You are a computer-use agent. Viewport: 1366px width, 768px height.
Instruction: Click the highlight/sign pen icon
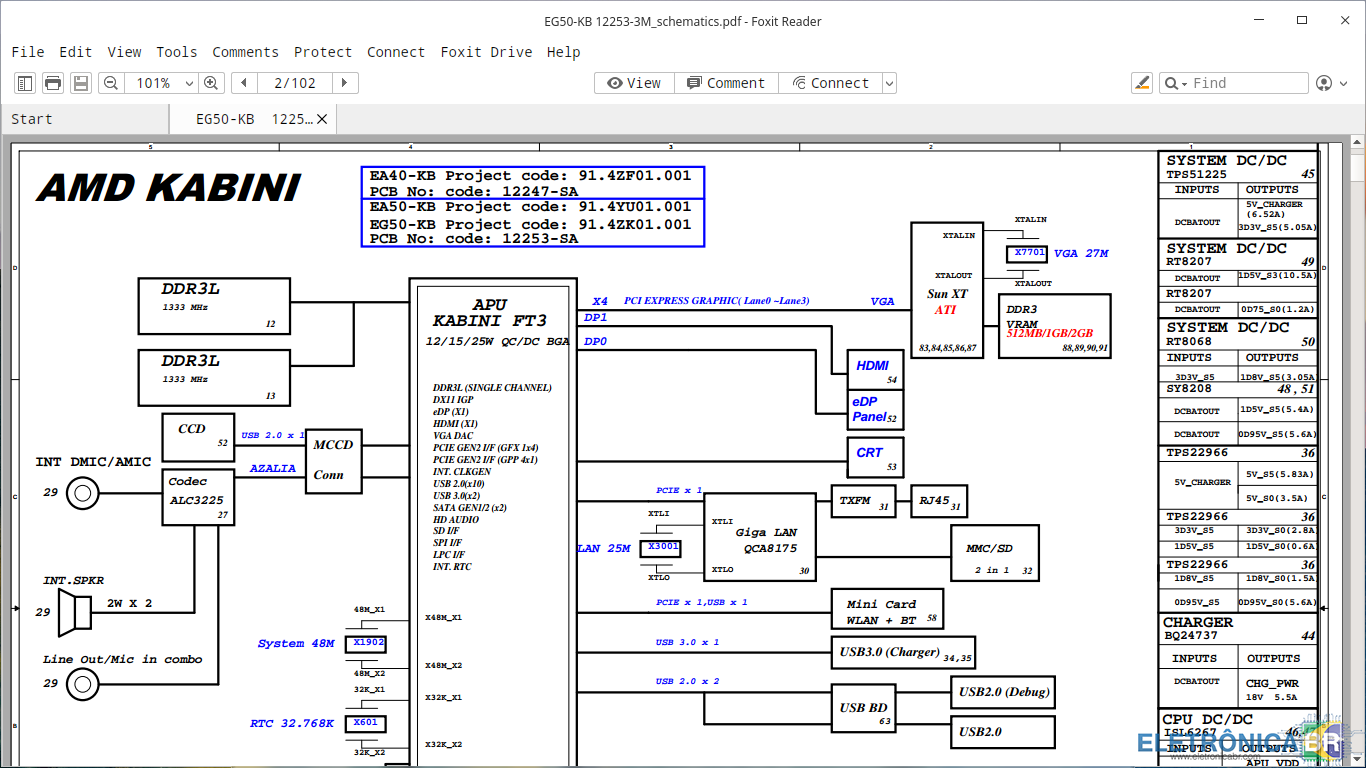pyautogui.click(x=1142, y=83)
